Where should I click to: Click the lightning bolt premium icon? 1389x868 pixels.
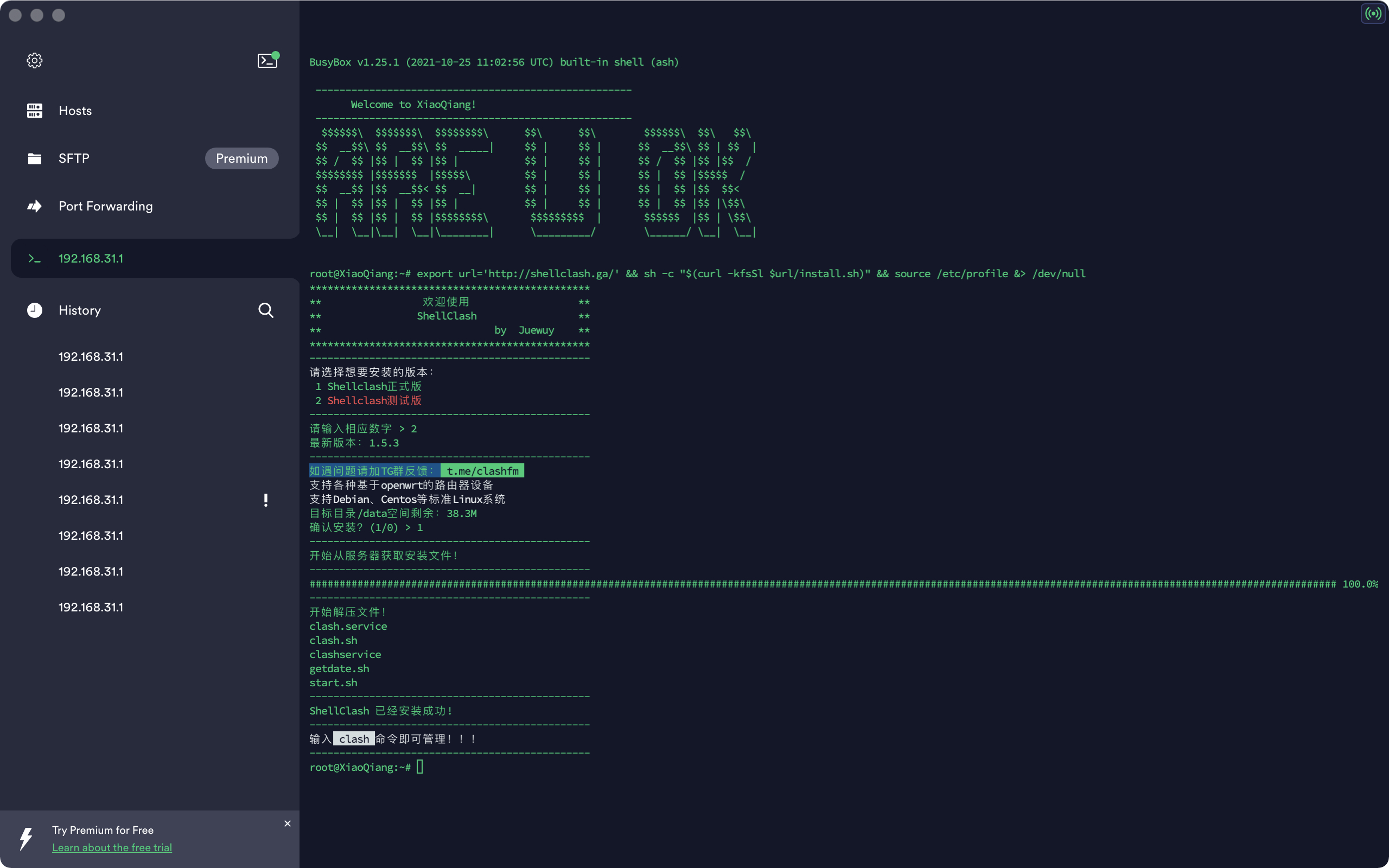pyautogui.click(x=27, y=838)
